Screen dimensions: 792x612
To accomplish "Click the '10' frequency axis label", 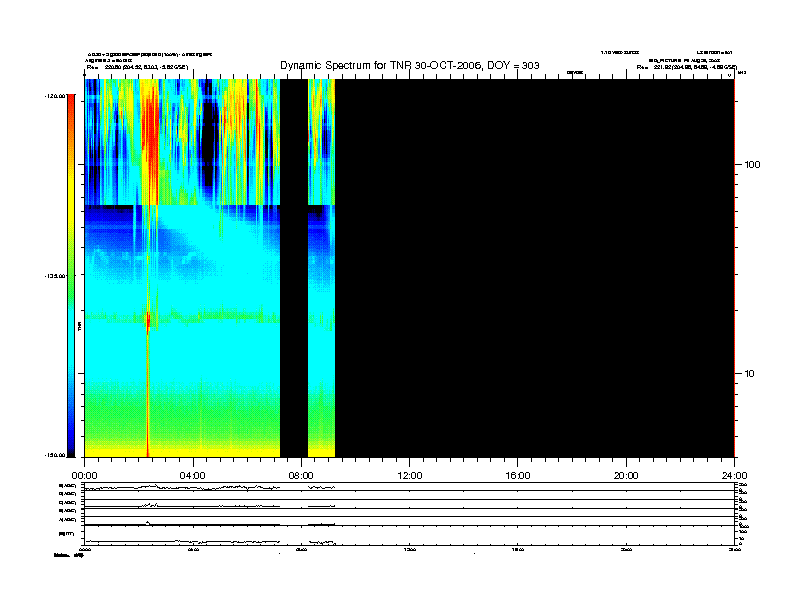I will coord(749,374).
